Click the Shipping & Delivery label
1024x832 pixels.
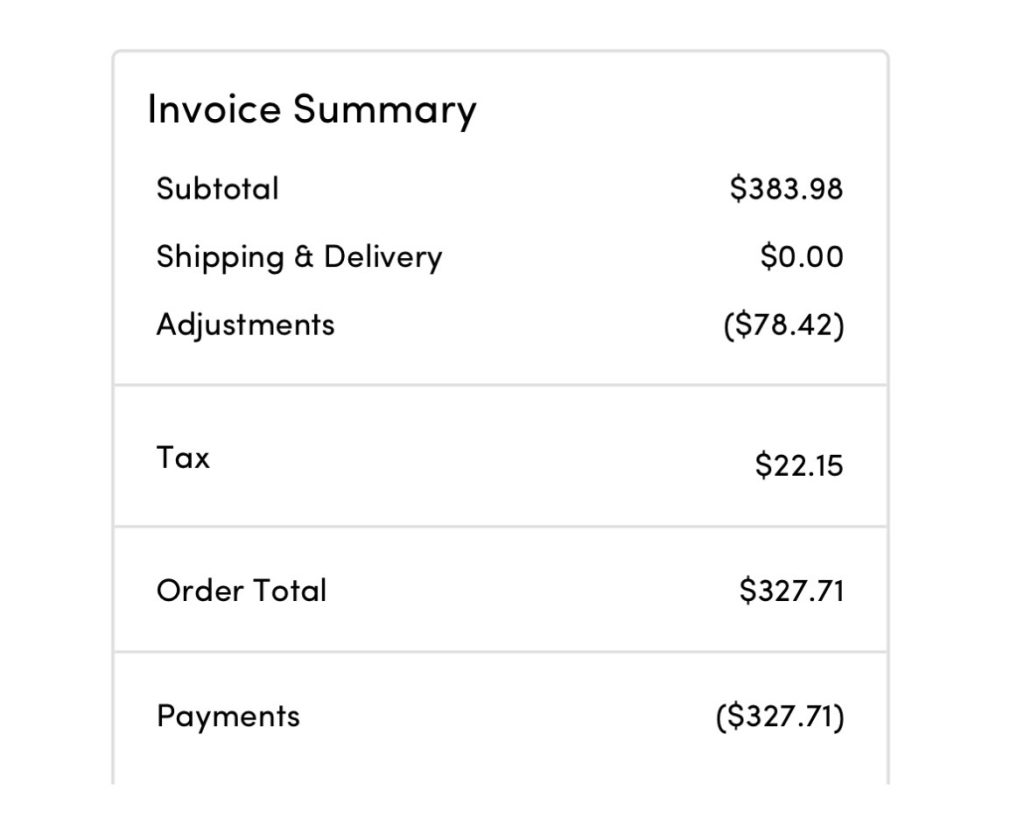298,257
